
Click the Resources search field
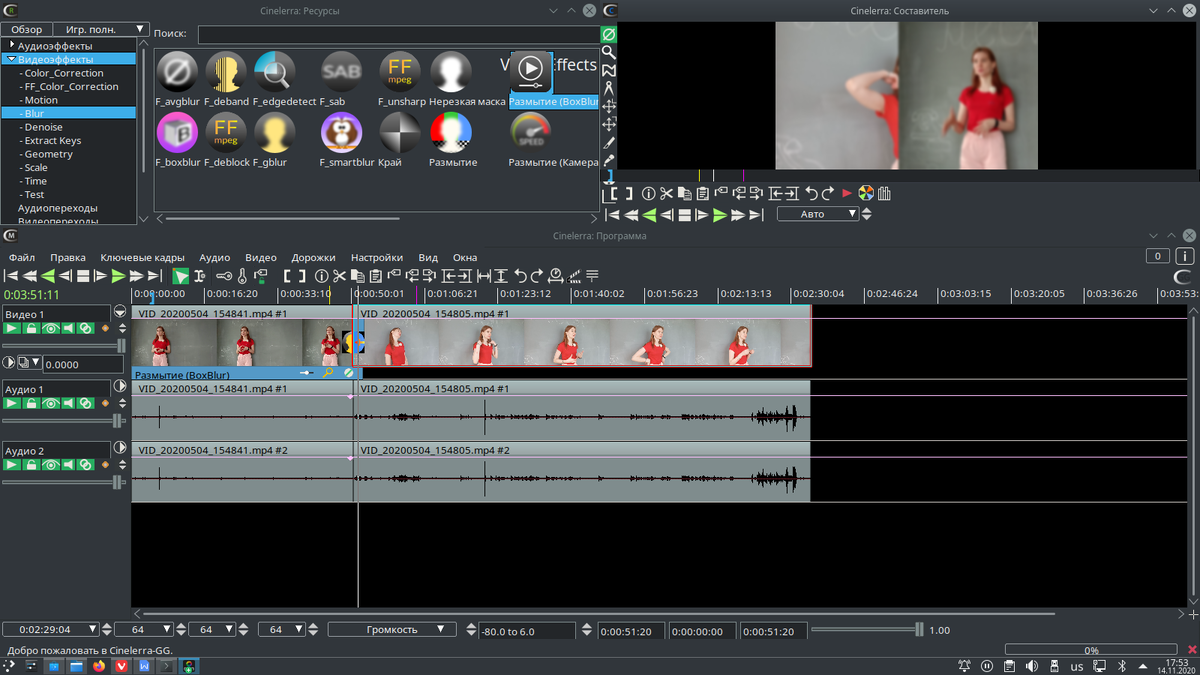[397, 34]
